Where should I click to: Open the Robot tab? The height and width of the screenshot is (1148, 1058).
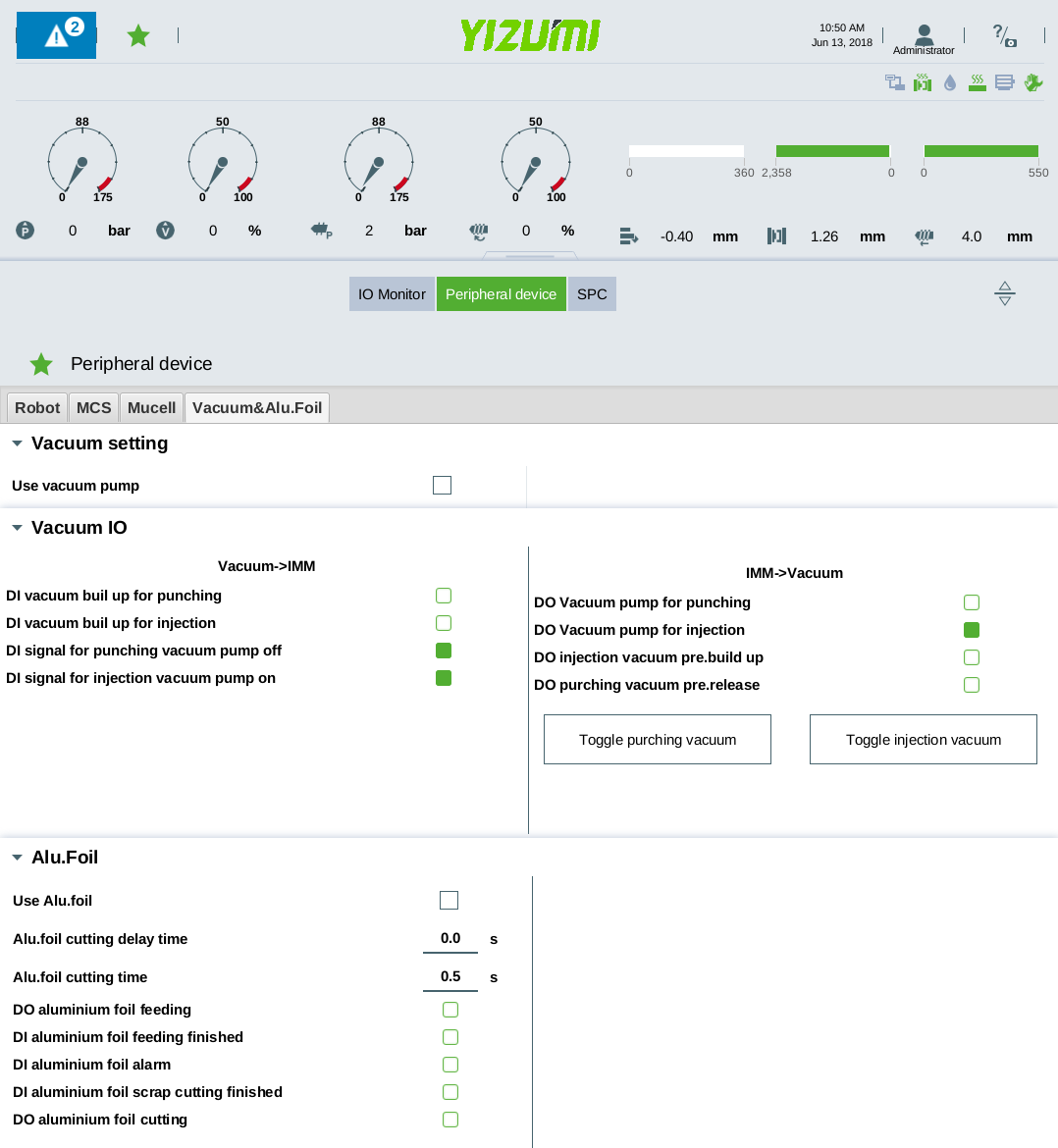[37, 408]
